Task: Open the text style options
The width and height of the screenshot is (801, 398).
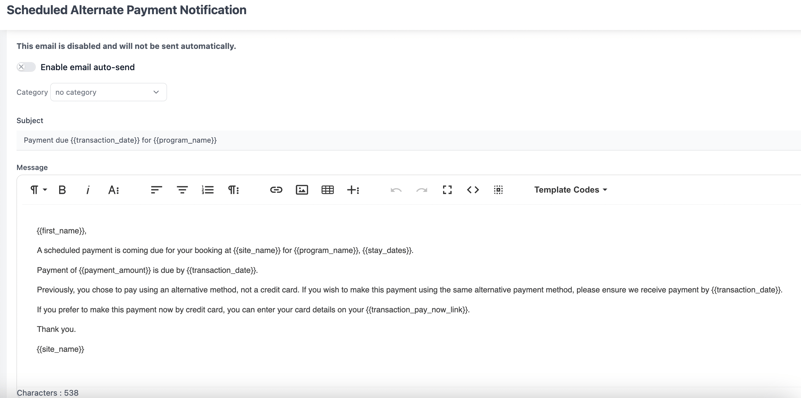Action: (x=113, y=190)
